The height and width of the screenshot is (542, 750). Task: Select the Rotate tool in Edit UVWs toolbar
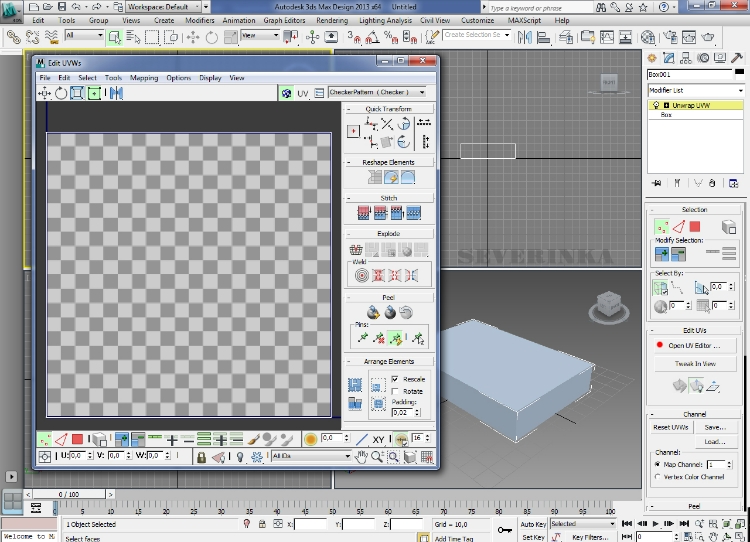[61, 93]
